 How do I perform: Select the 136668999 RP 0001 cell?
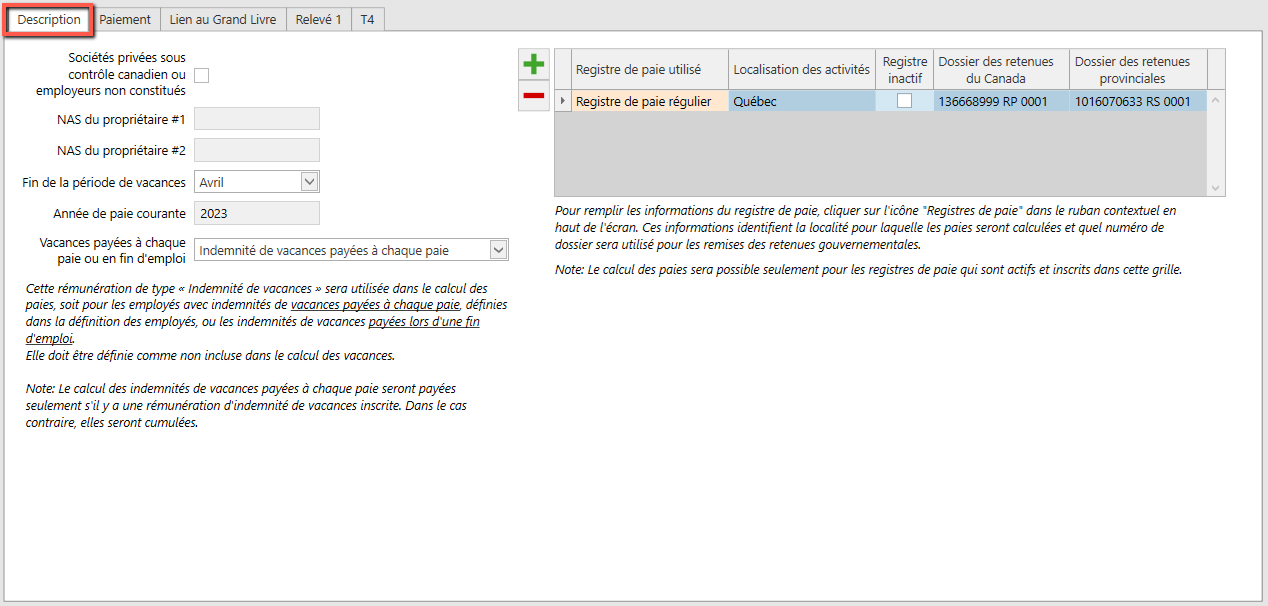tap(1001, 101)
